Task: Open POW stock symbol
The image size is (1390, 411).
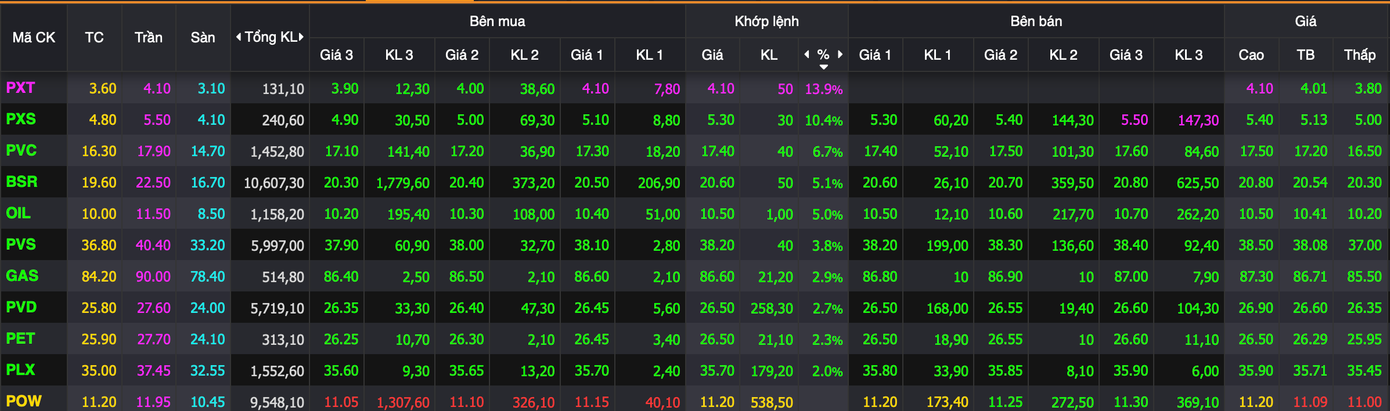Action: coord(22,402)
